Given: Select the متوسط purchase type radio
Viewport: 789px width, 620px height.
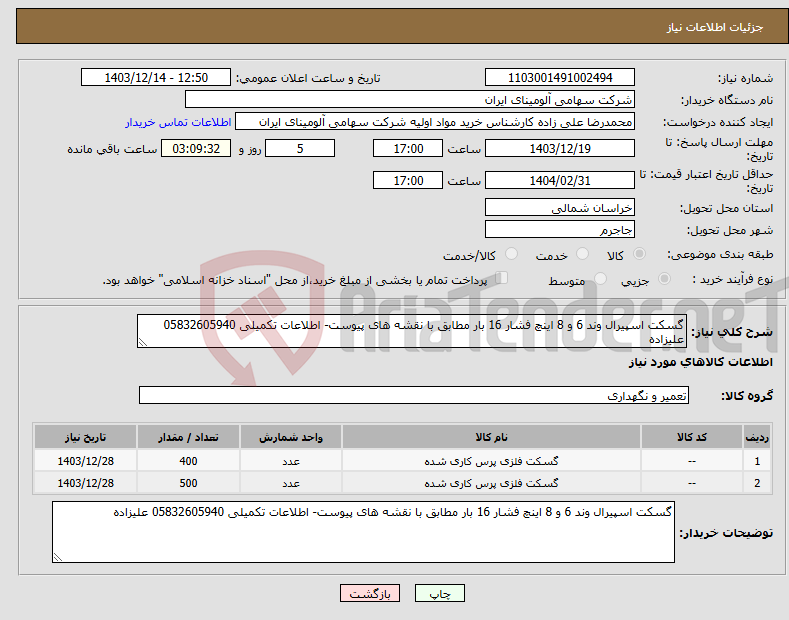Looking at the screenshot, I should click(600, 278).
